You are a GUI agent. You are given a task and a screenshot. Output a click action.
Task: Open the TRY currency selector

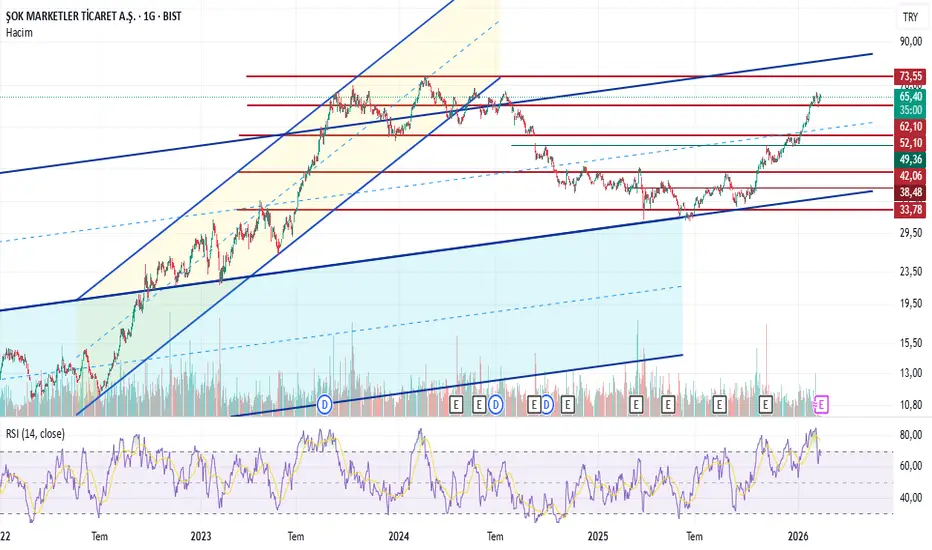coord(911,17)
